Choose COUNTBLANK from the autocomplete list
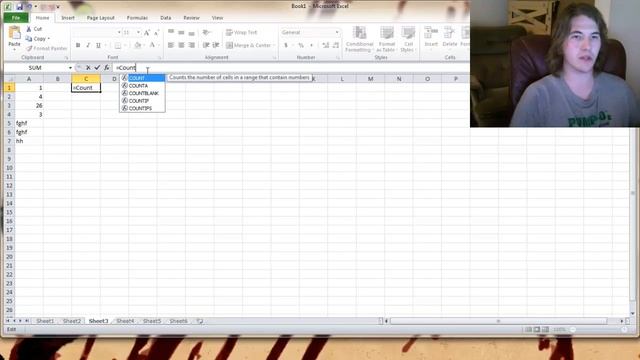Image resolution: width=640 pixels, height=360 pixels. click(x=142, y=93)
